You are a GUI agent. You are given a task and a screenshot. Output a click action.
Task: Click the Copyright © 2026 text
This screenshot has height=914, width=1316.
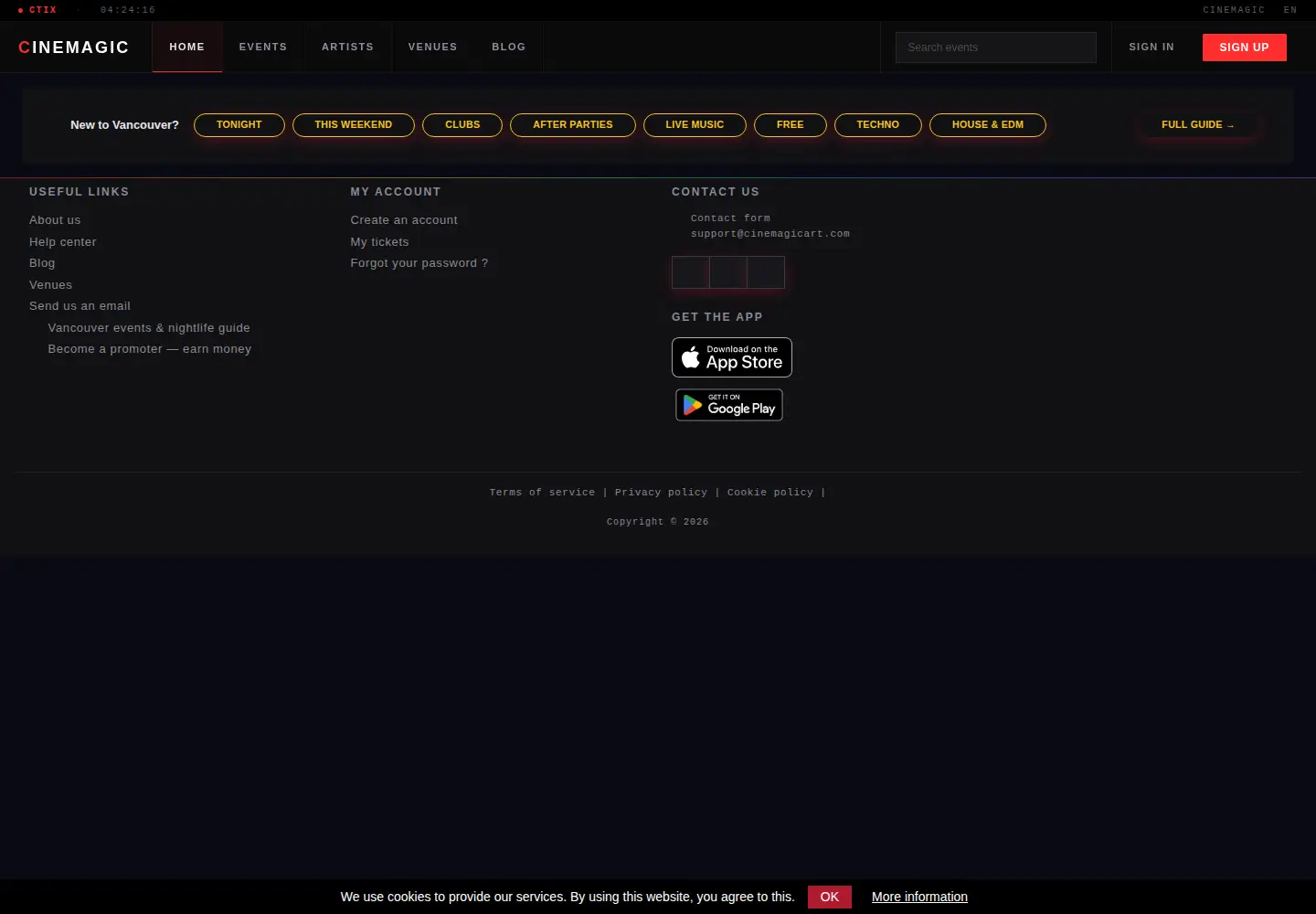tap(658, 522)
